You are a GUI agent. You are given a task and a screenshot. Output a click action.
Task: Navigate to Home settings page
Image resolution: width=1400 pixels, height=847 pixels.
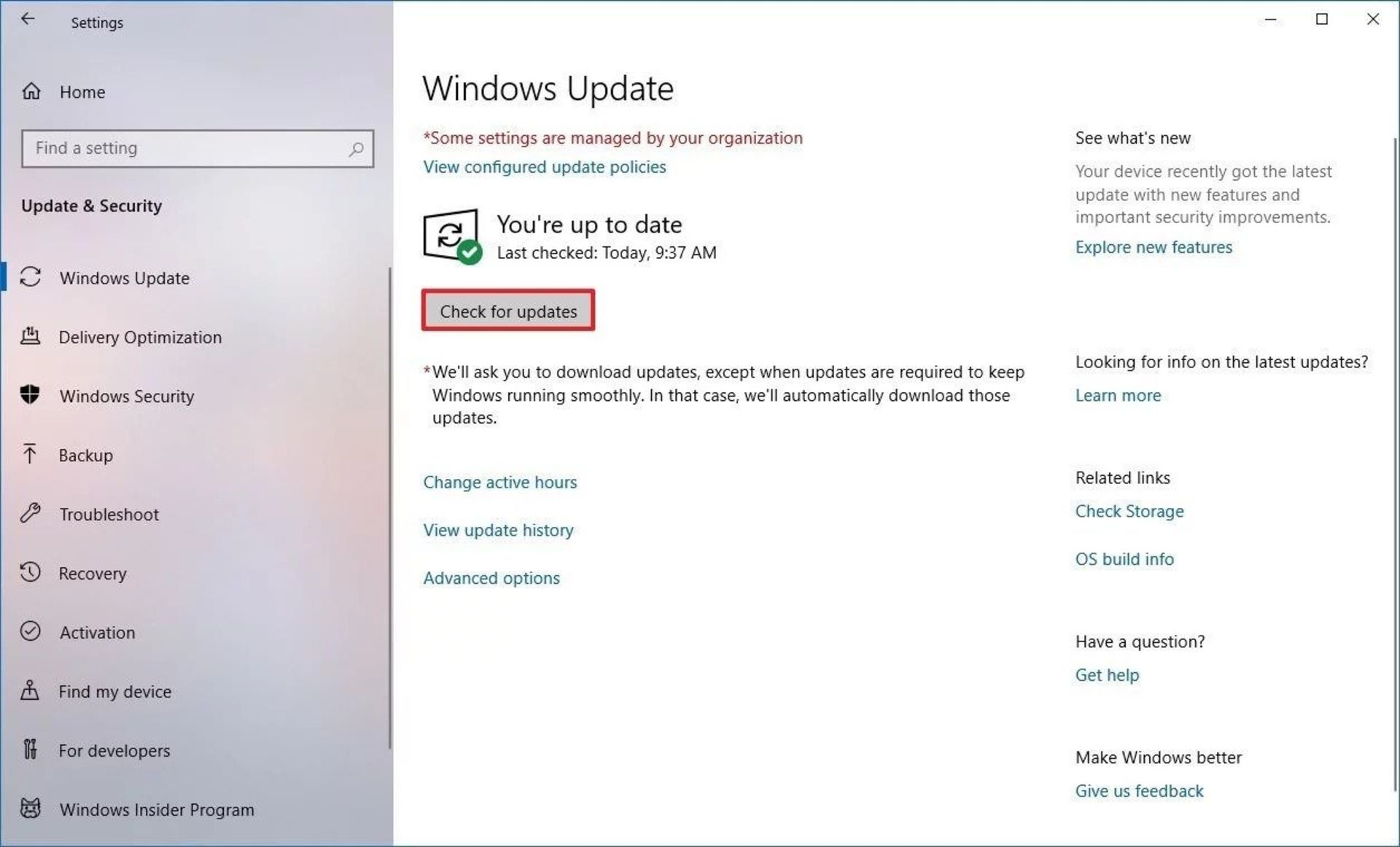[83, 91]
